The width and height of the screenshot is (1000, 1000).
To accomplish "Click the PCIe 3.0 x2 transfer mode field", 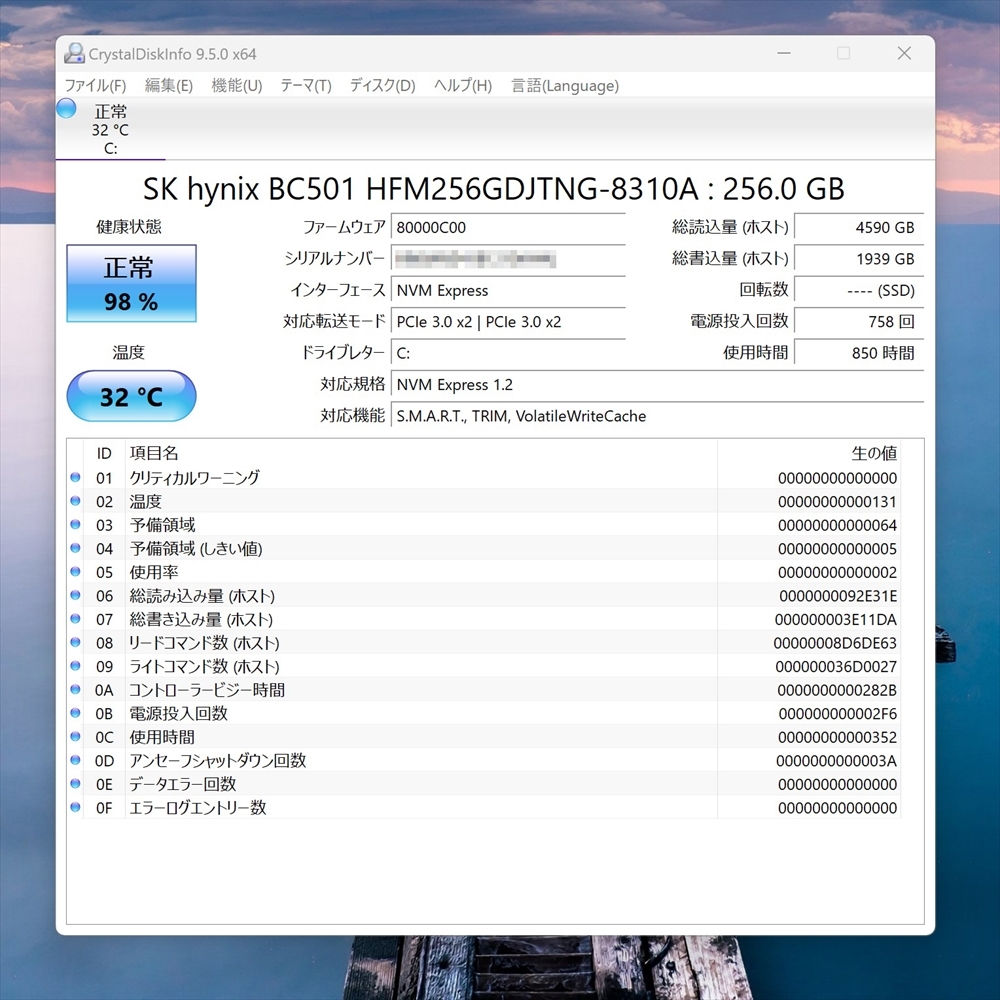I will point(508,321).
